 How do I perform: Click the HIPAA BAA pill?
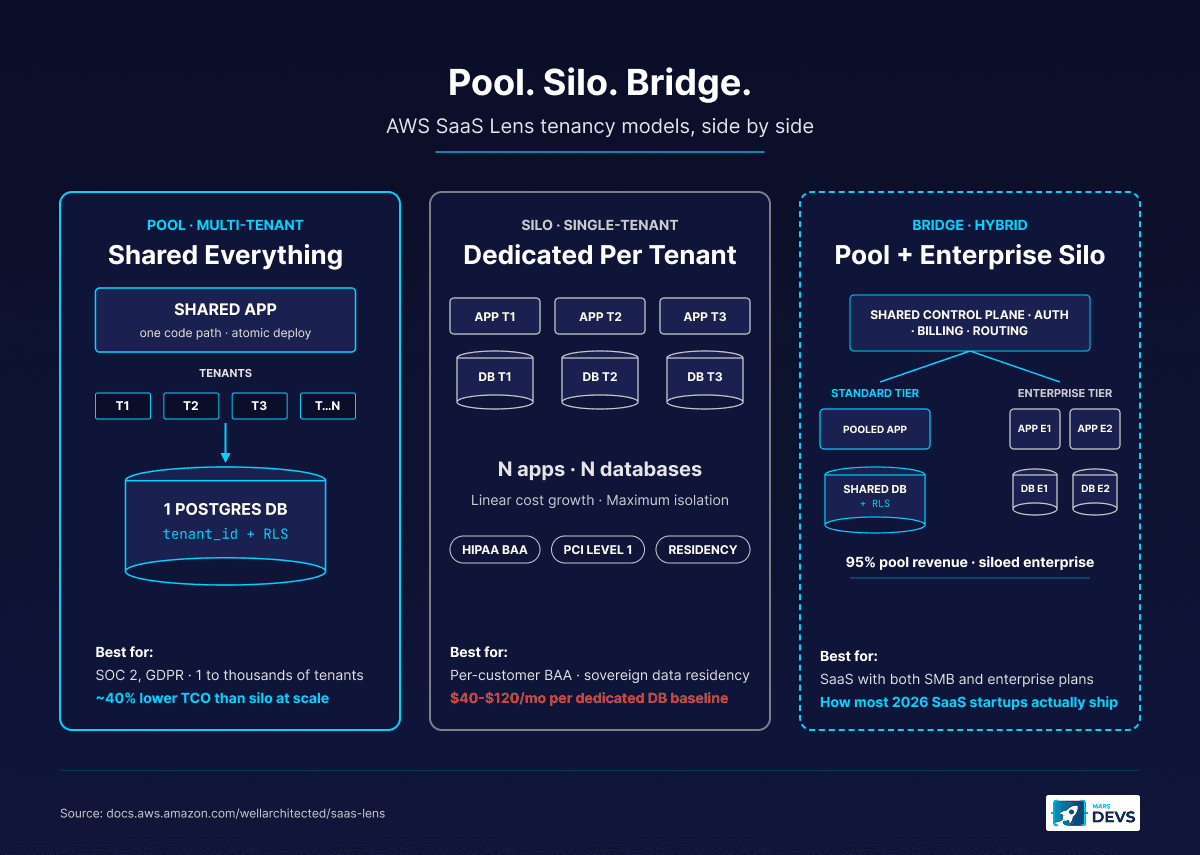(x=495, y=550)
